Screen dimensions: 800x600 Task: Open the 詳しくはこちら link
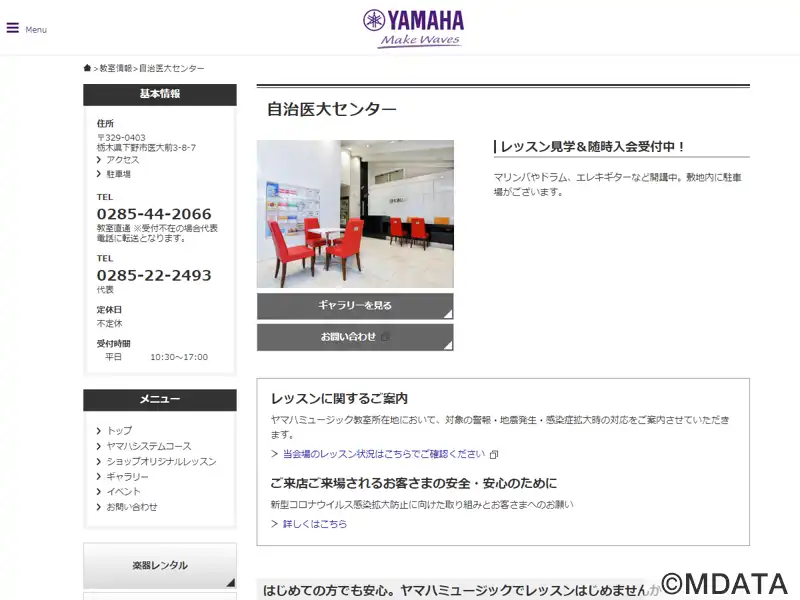click(x=315, y=524)
